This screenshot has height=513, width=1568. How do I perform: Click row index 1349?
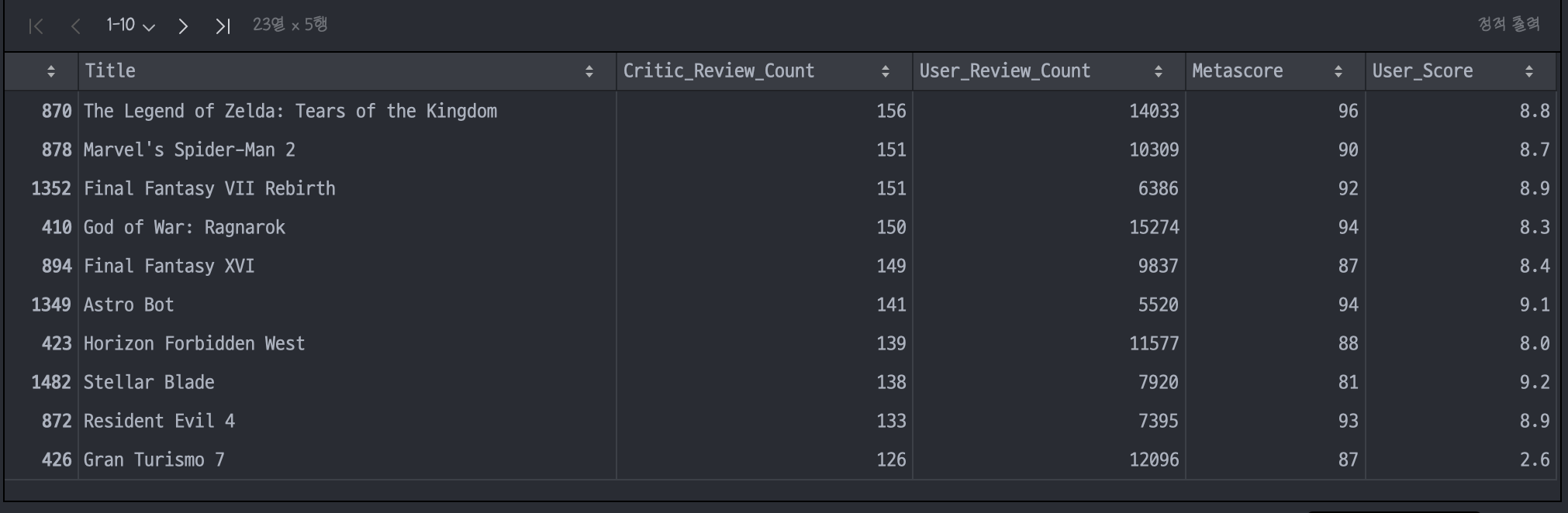tap(51, 305)
